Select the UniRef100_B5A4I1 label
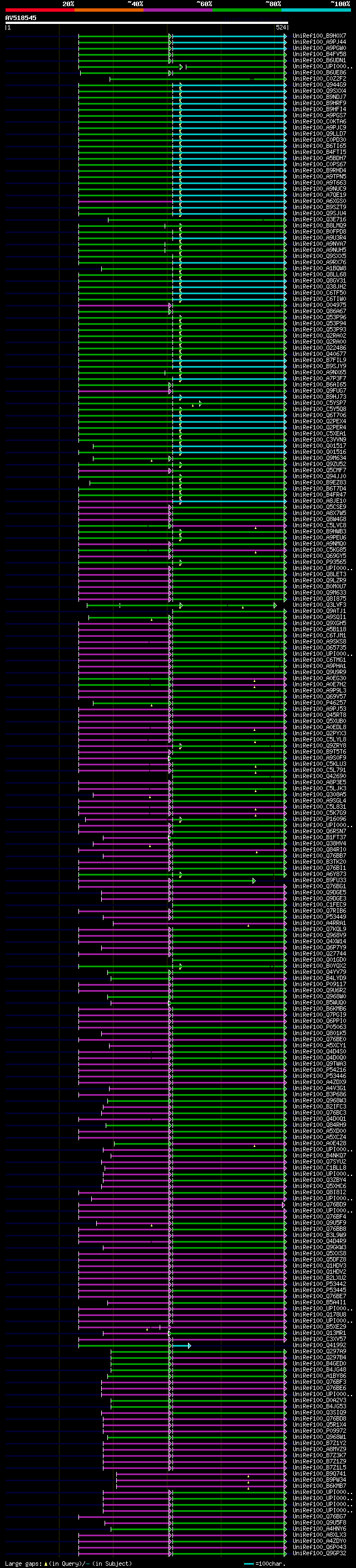Viewport: 356px width, 1568px height. [319, 1303]
